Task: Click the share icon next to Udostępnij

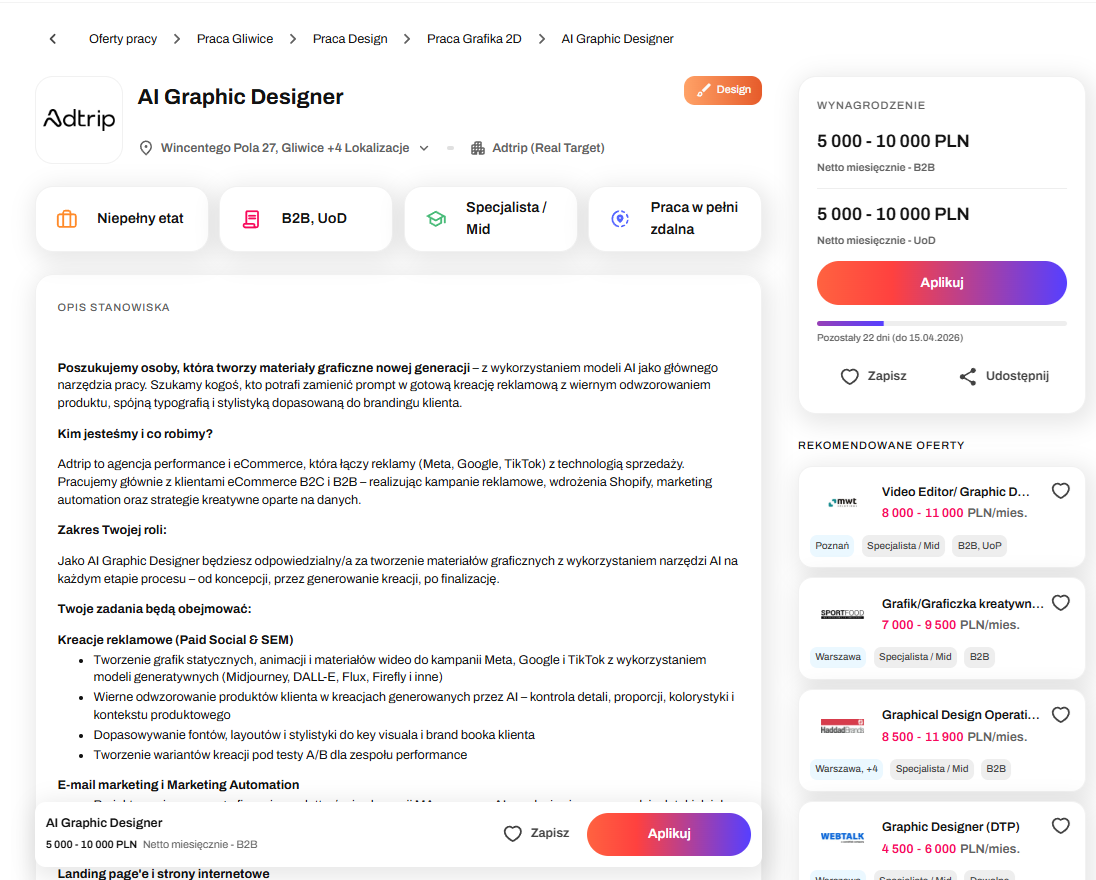Action: (x=967, y=377)
